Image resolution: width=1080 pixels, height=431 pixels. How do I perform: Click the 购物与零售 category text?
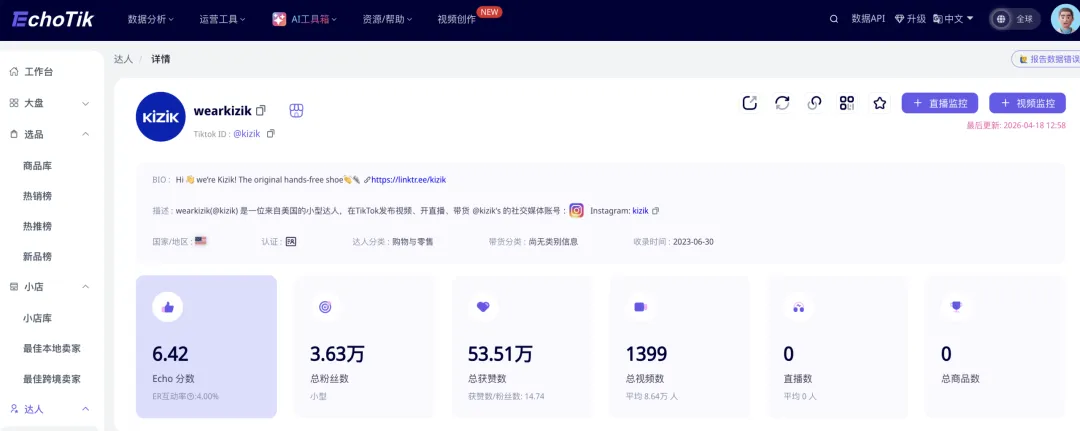click(413, 242)
